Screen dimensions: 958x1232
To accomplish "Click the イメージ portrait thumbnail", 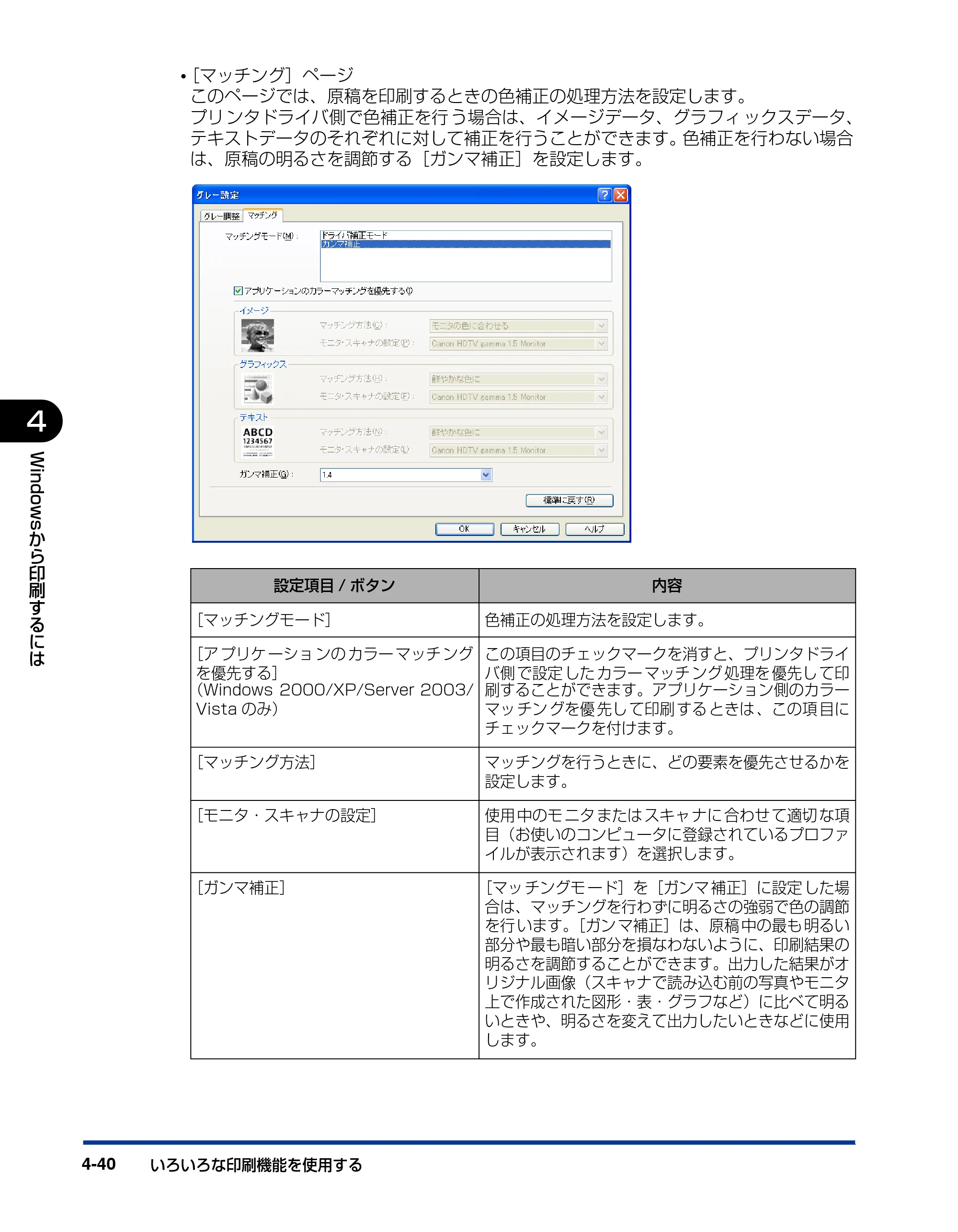I will pos(257,336).
